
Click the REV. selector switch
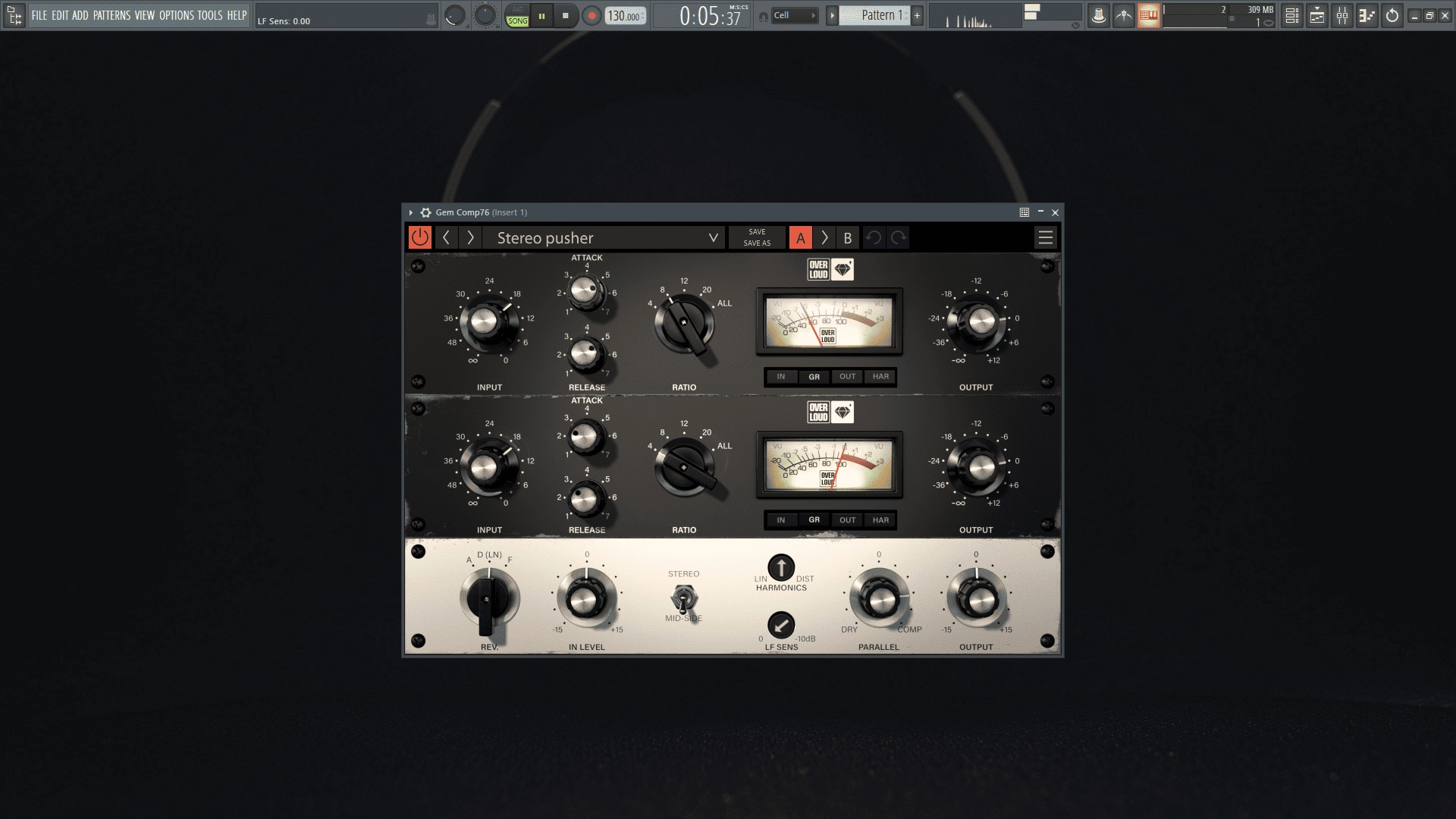488,600
